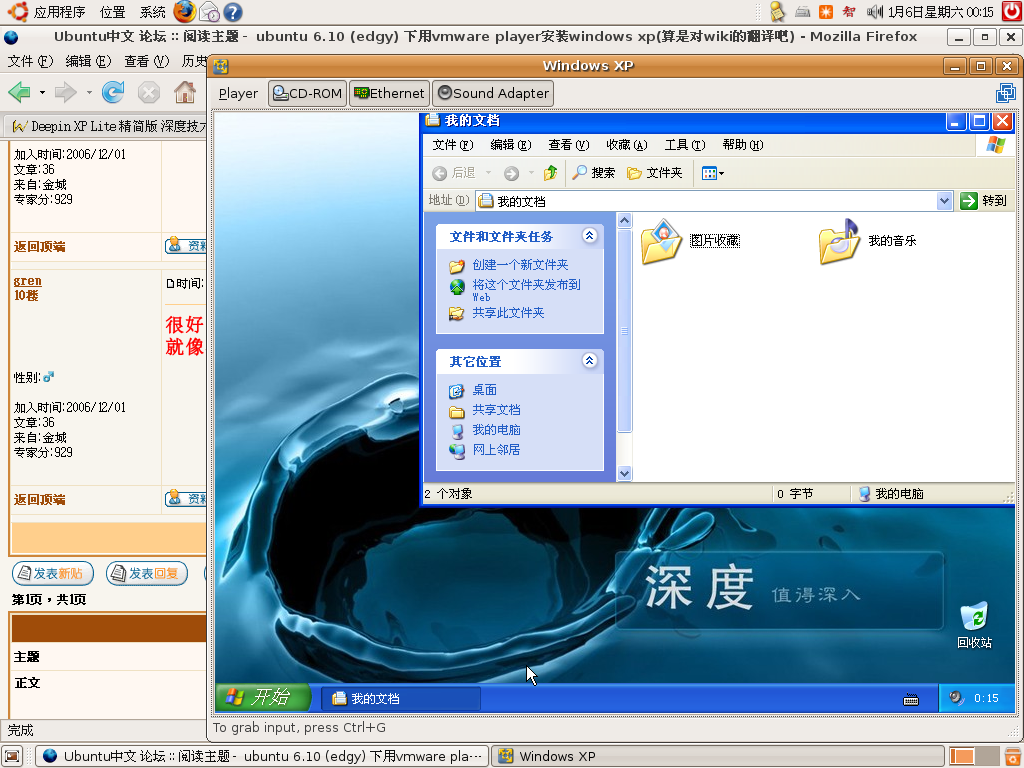Screen dimensions: 1024x768
Task: Click the Firefox launcher in GNOME panel
Action: 184,11
